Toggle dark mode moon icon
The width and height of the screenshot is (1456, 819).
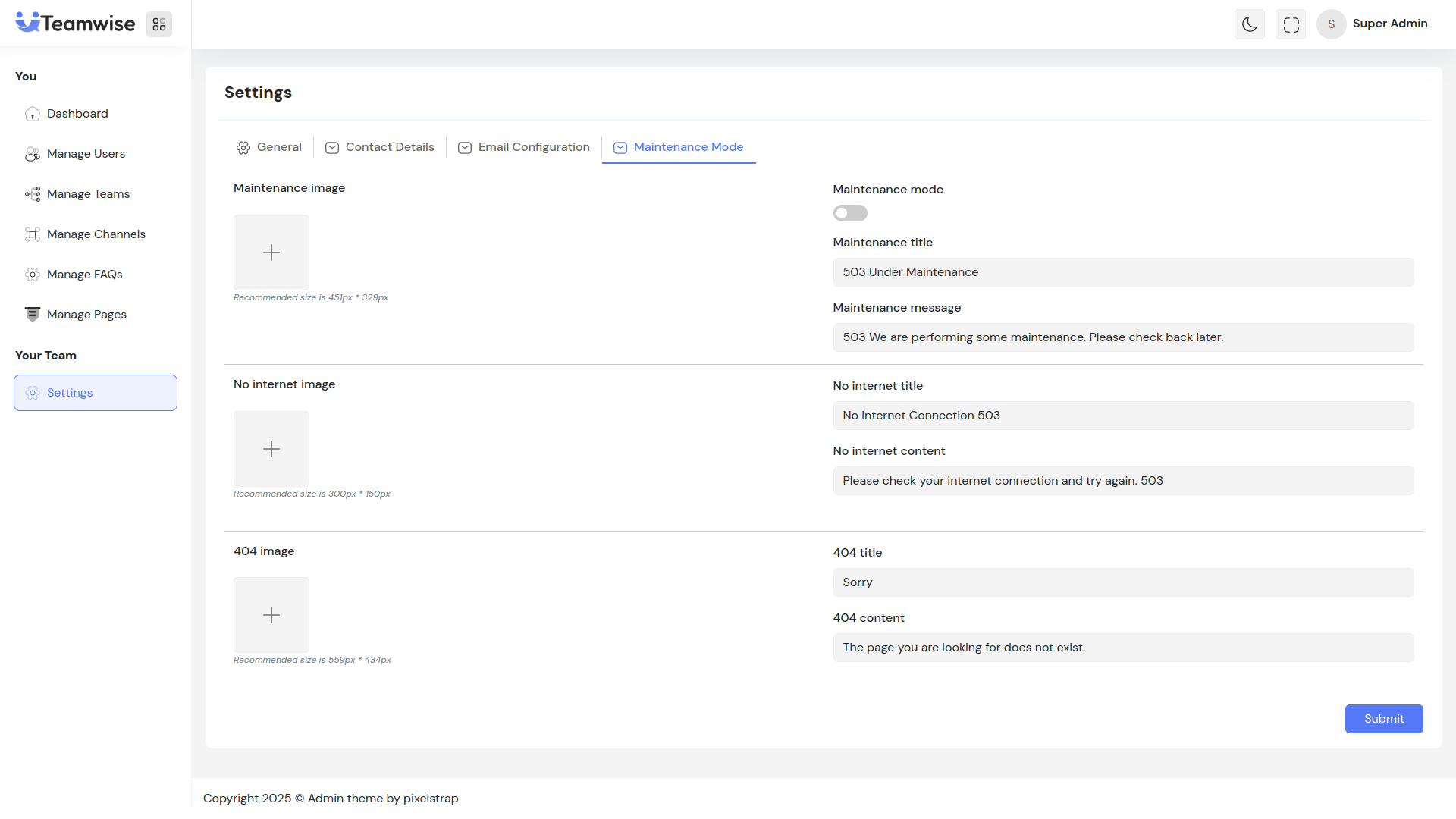click(x=1249, y=24)
